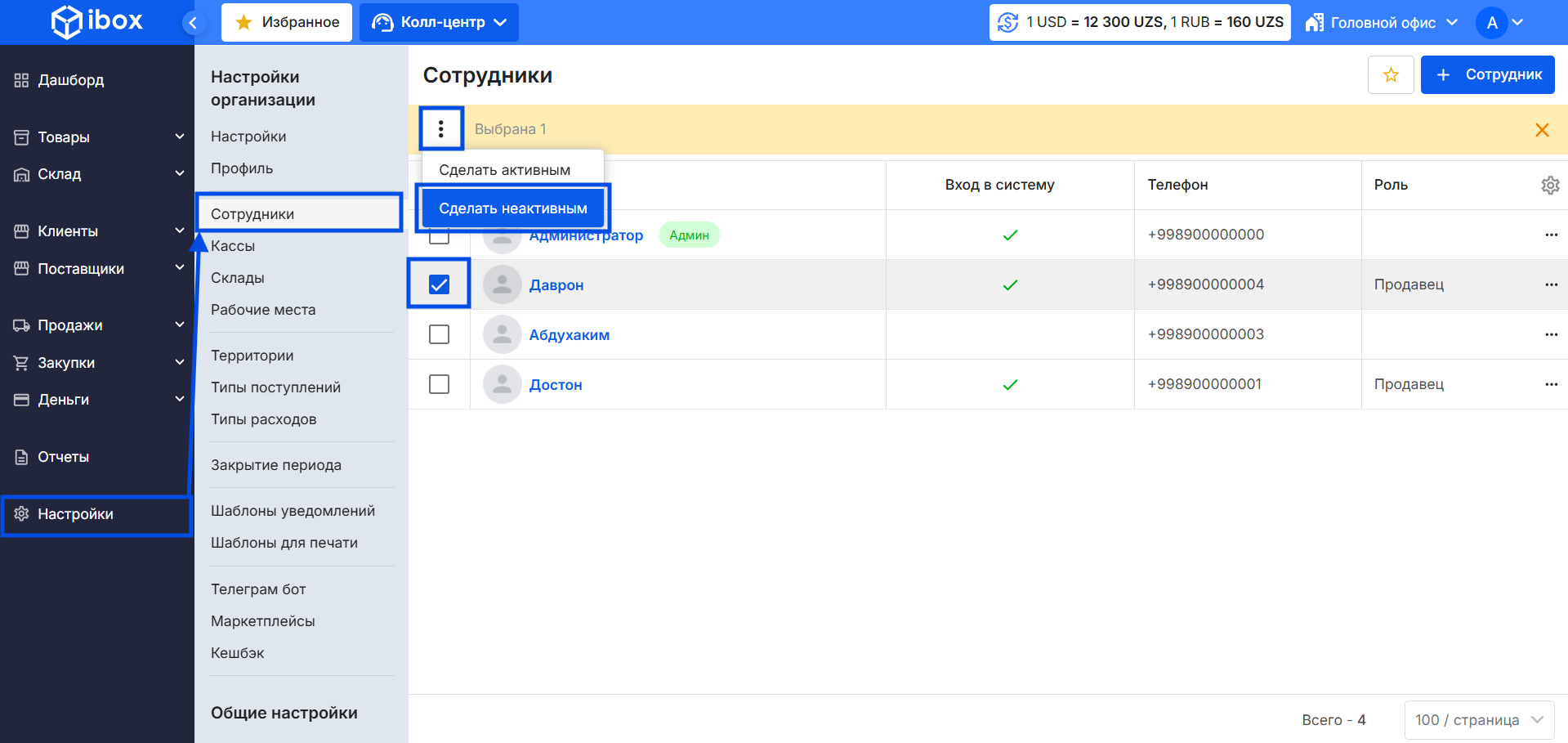Tick the checkbox next to Достон
Screen dimensions: 1568x743
[439, 384]
